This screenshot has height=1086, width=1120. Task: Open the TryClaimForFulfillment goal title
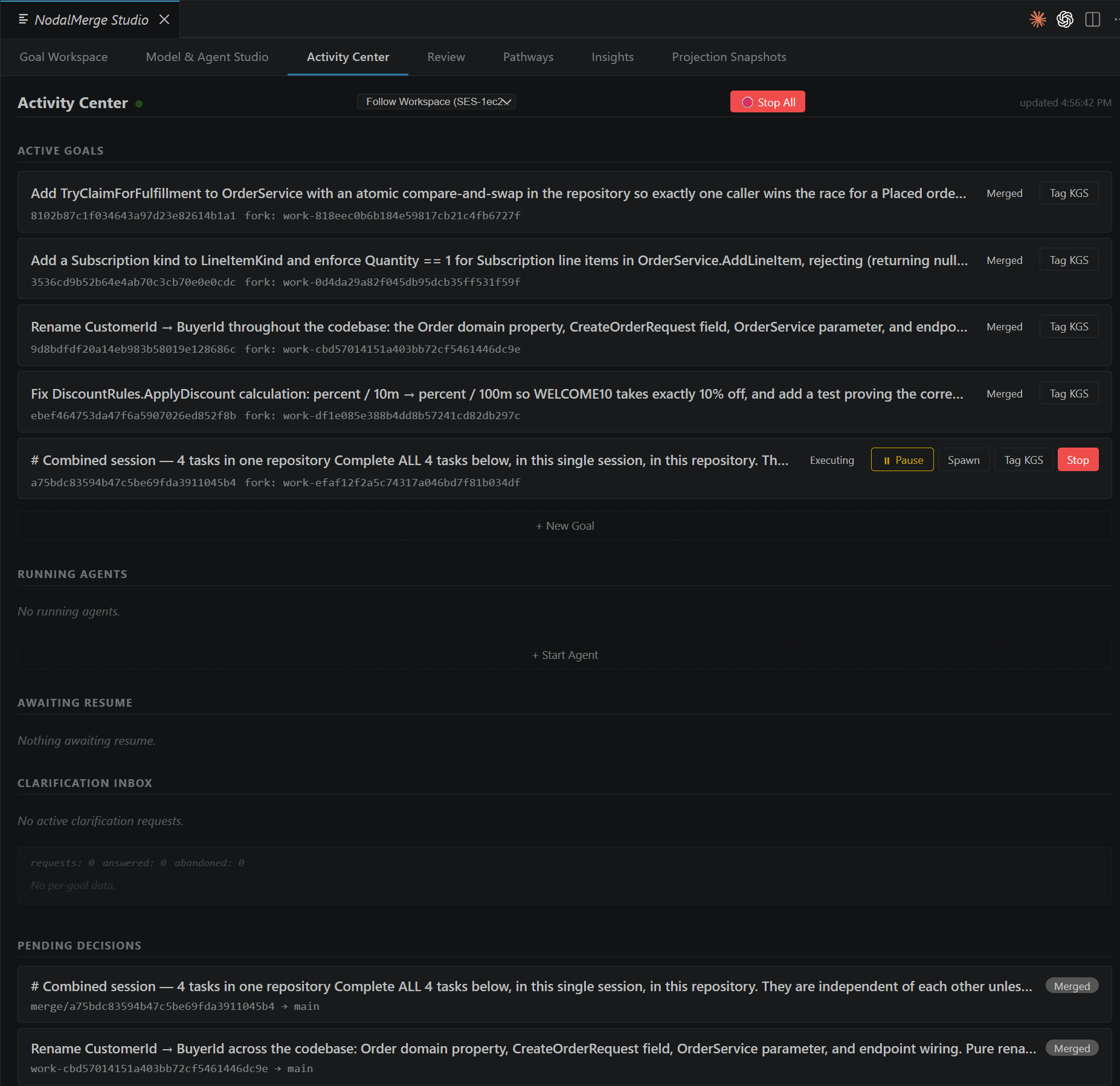click(x=498, y=193)
